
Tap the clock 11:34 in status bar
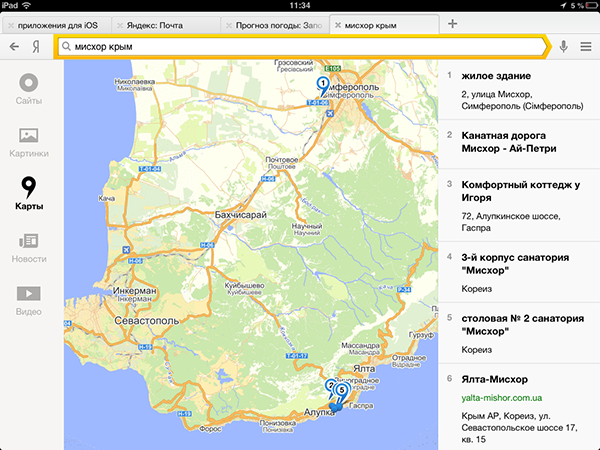point(300,5)
